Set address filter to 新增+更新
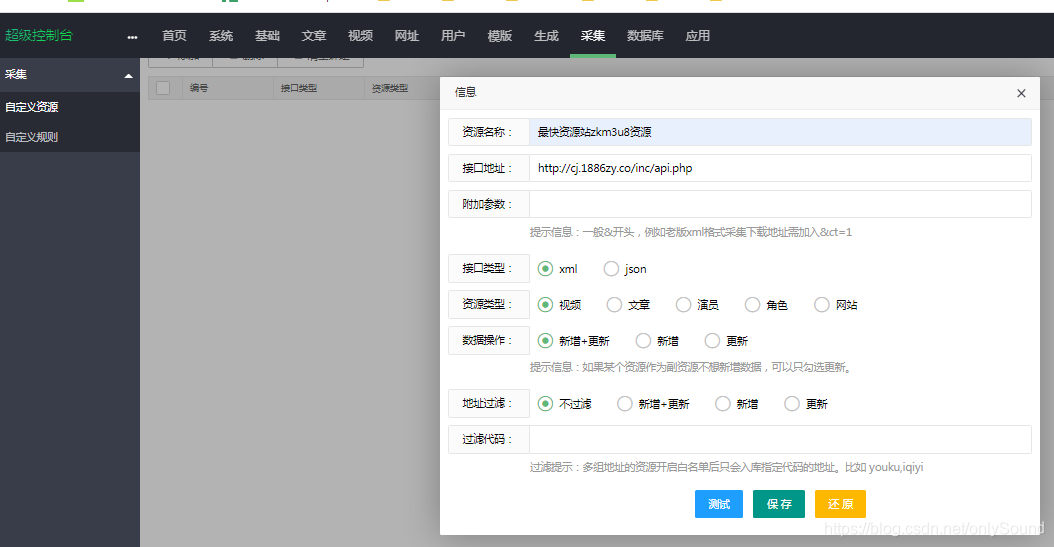The width and height of the screenshot is (1054, 547). click(x=625, y=404)
